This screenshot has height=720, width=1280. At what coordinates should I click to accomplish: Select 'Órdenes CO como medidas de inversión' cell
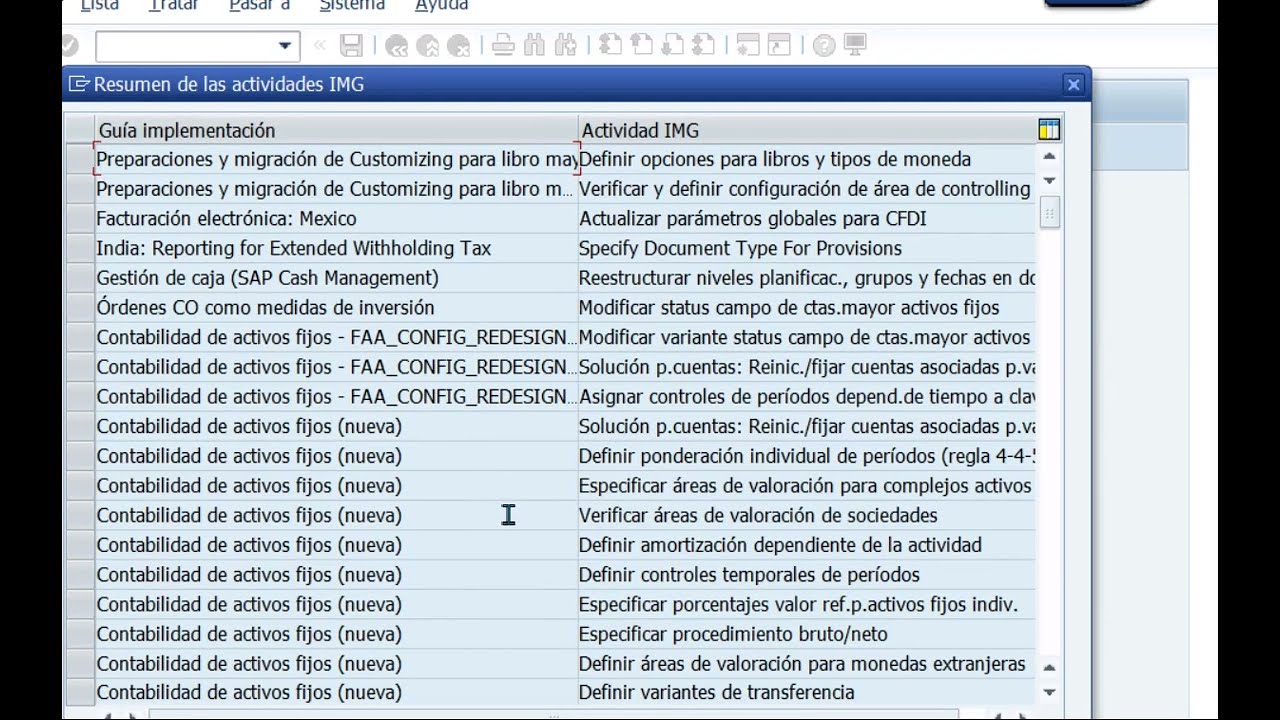pos(336,307)
